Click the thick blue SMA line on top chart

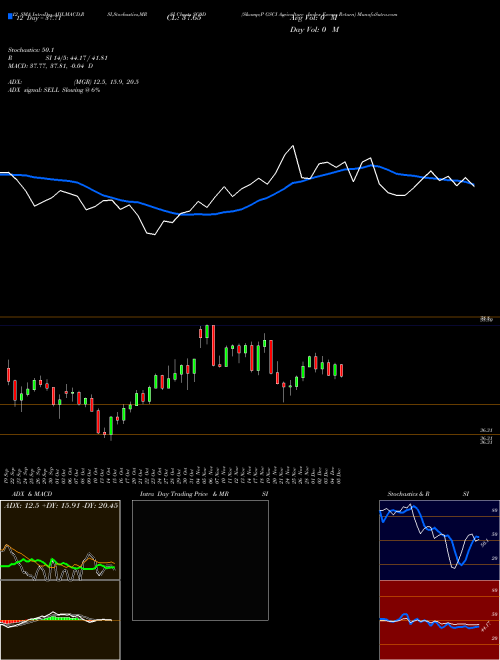(x=236, y=210)
